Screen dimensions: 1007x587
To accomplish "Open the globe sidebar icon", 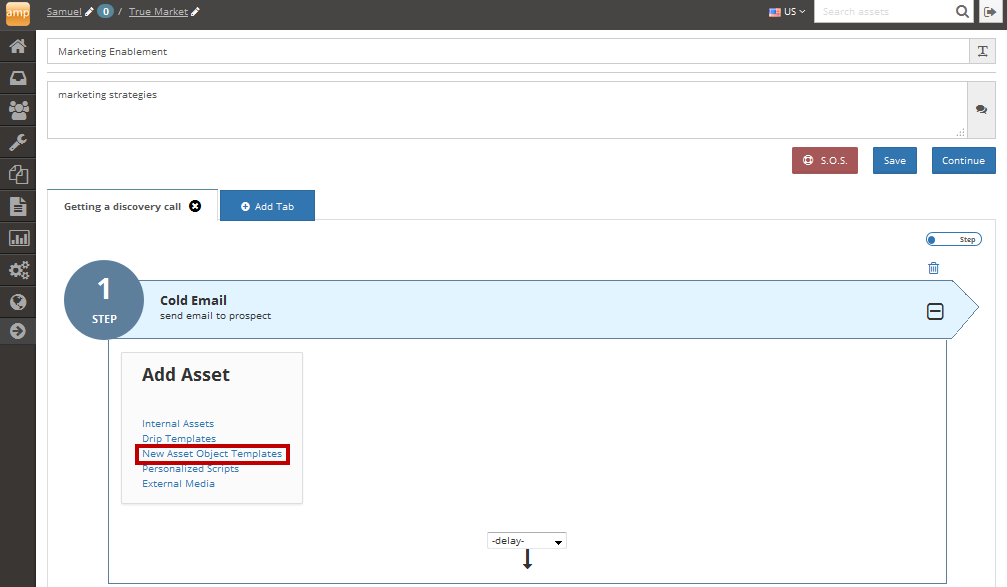I will point(18,302).
